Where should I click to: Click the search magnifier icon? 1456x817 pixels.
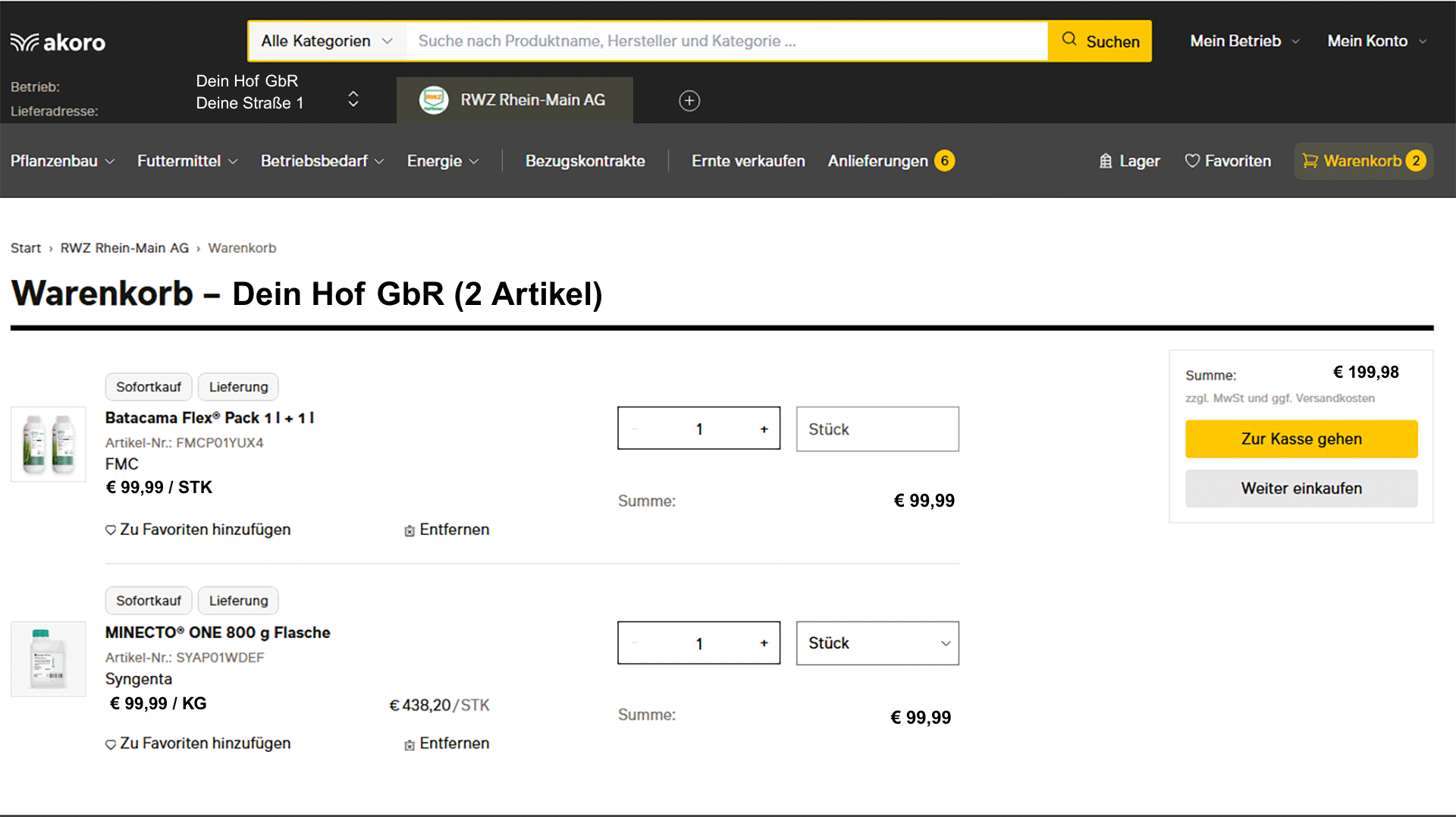click(x=1069, y=39)
